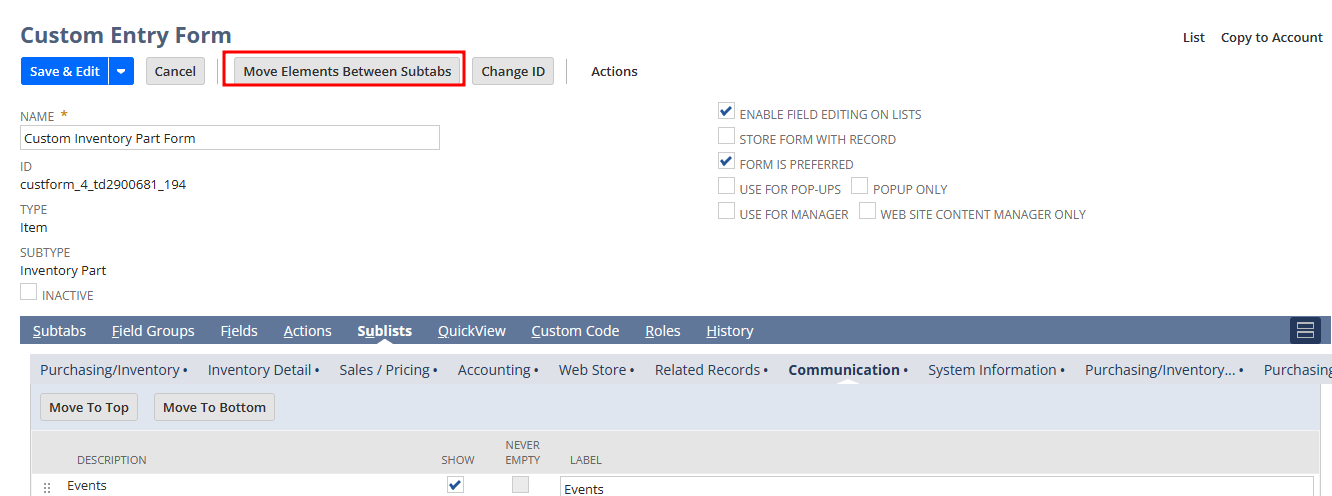Click the layout toggle icon on subtab bar
Viewport: 1332px width, 496px height.
pyautogui.click(x=1304, y=331)
